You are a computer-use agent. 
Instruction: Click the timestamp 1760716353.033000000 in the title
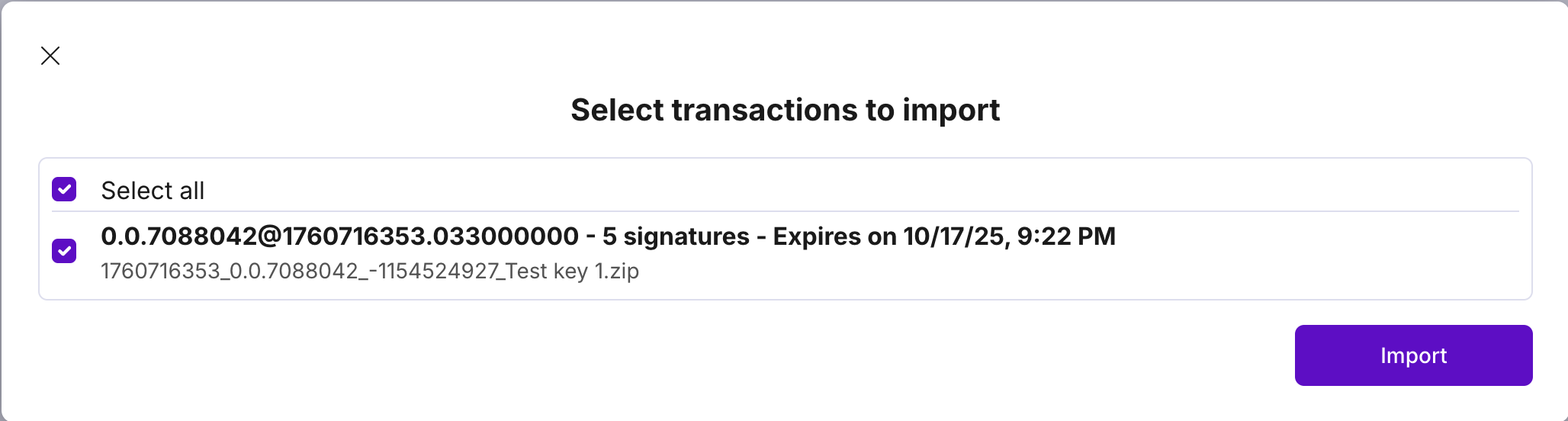(431, 236)
